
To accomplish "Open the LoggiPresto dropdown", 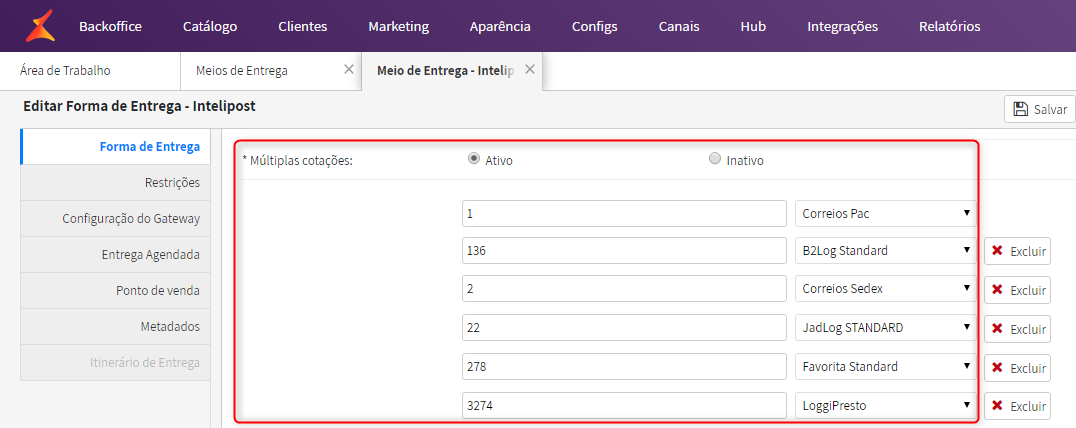I will point(885,405).
